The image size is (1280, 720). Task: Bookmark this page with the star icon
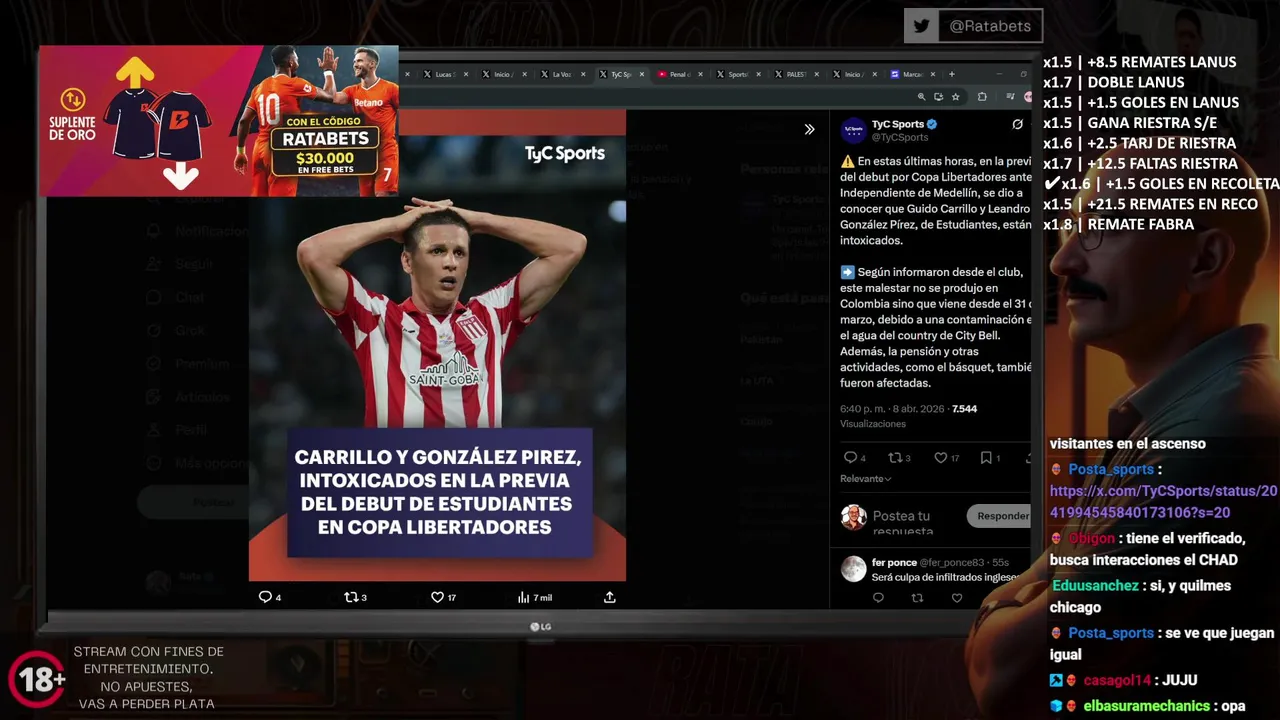click(x=955, y=97)
